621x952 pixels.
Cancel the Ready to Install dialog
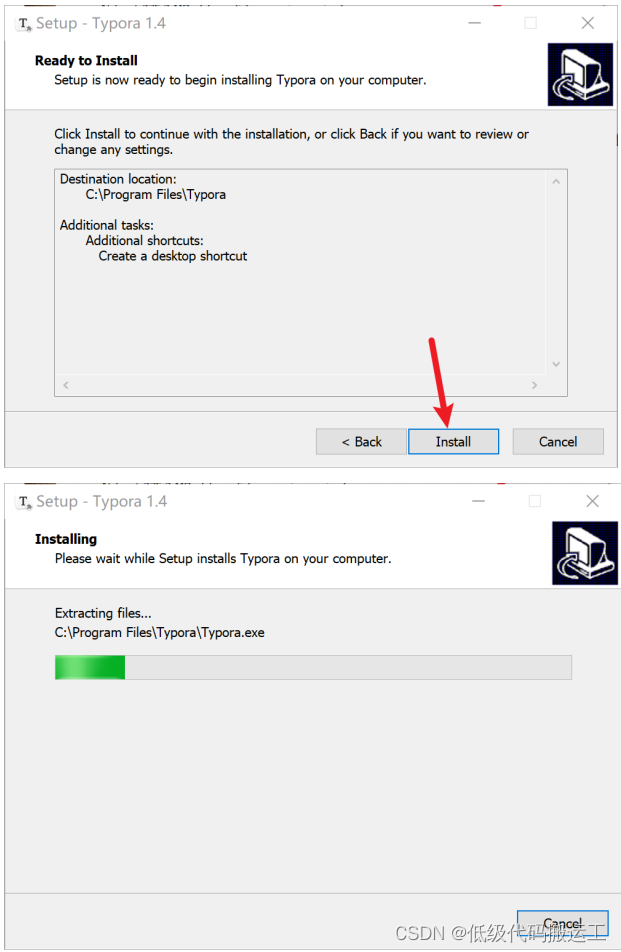(x=558, y=441)
